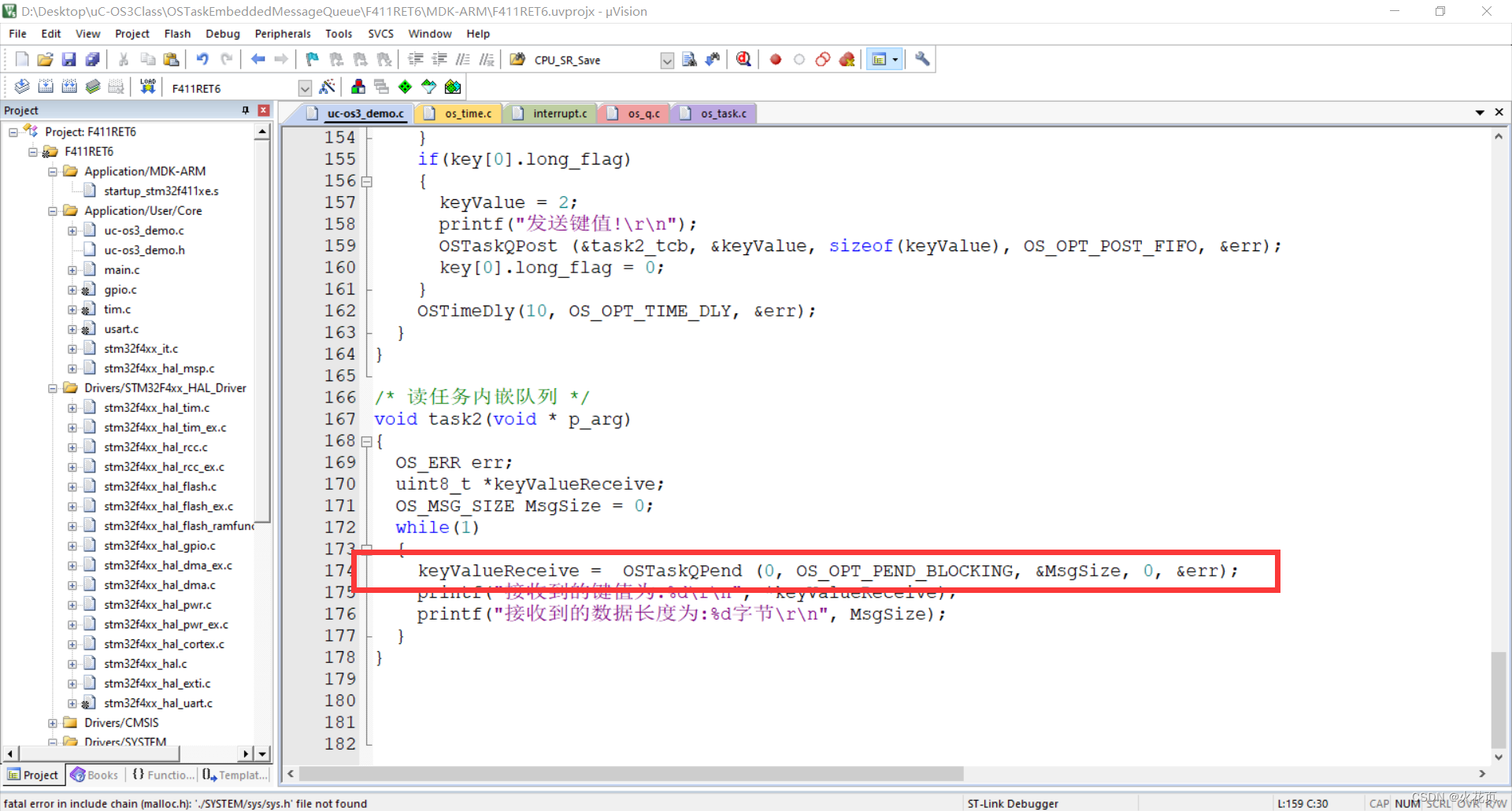Click the New file icon
Screen dimensions: 1512x811
click(x=22, y=60)
